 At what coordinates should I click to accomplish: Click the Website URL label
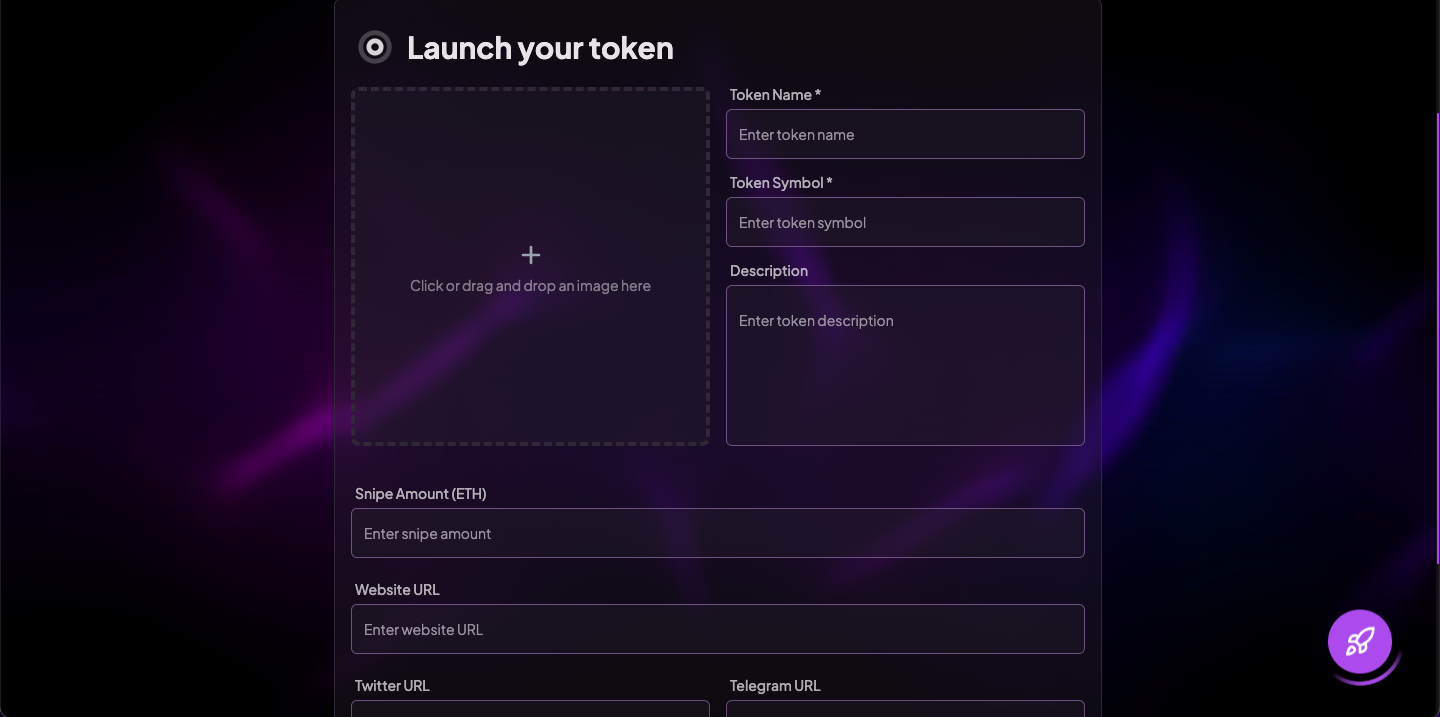tap(397, 590)
